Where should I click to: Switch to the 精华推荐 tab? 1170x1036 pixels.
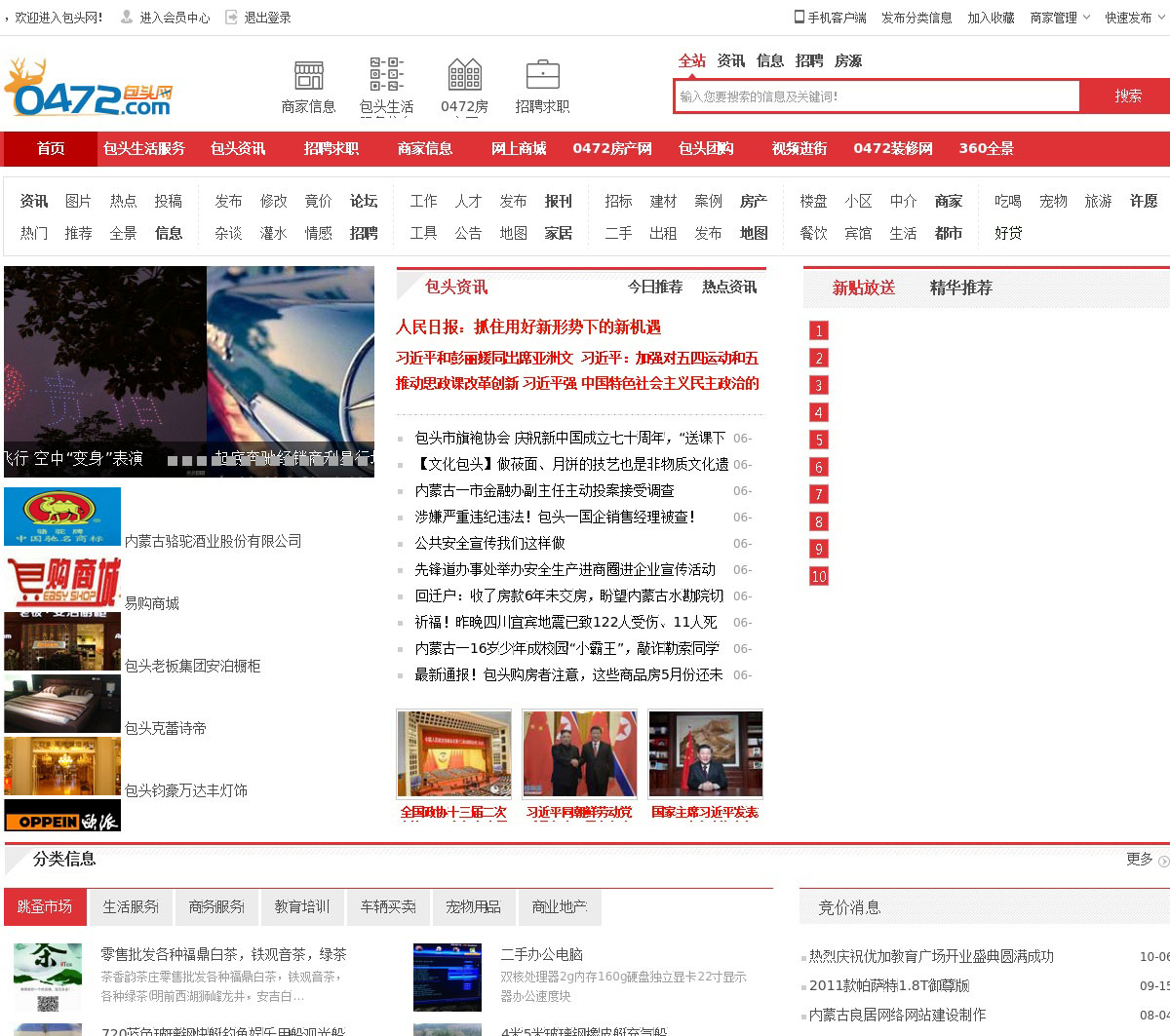[960, 288]
